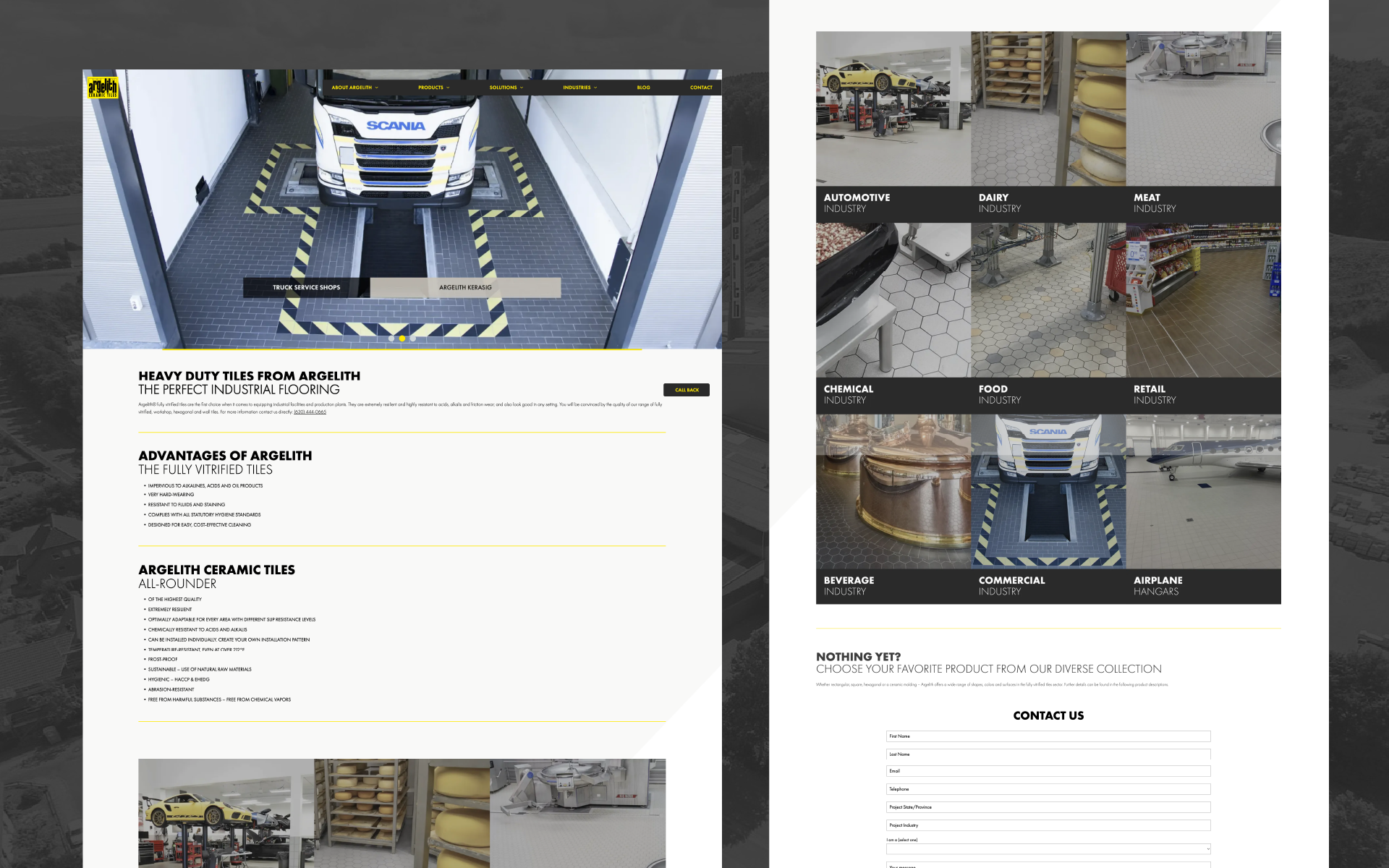Open the Automotive Industry card on the right page

tap(893, 127)
